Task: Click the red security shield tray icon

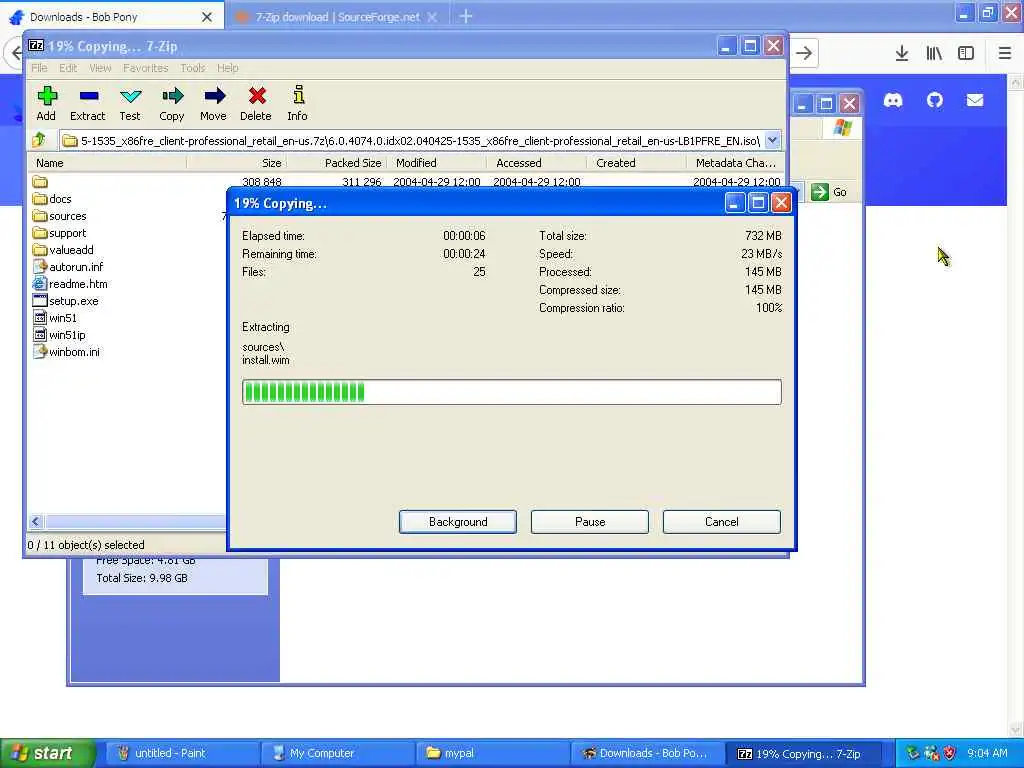Action: click(x=950, y=753)
